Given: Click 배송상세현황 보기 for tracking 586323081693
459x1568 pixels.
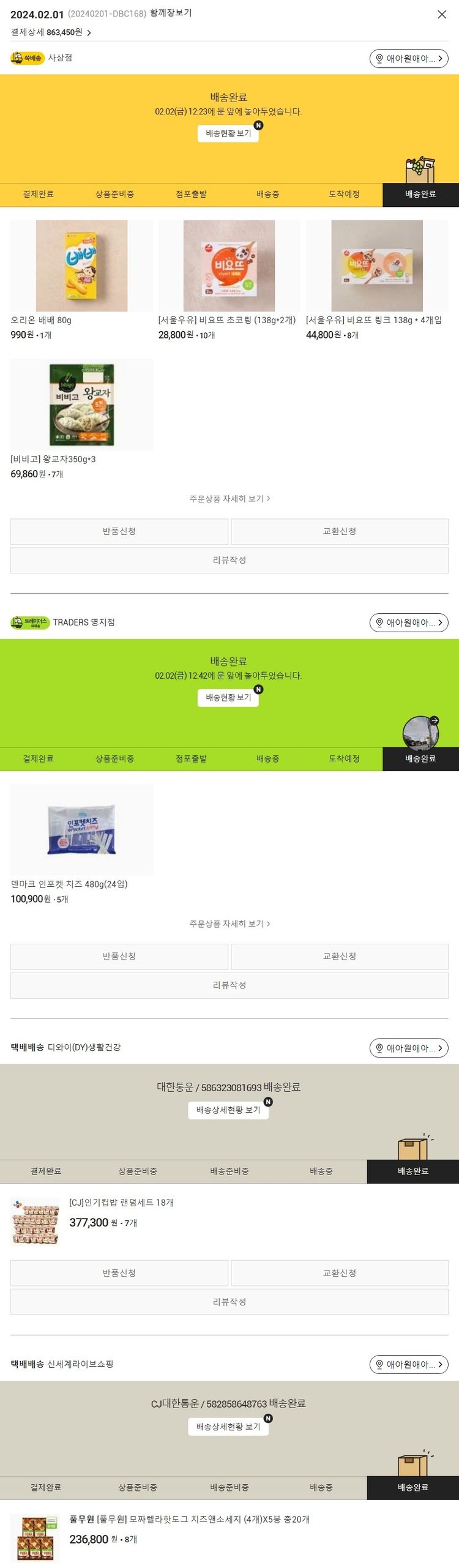Looking at the screenshot, I should (228, 1110).
